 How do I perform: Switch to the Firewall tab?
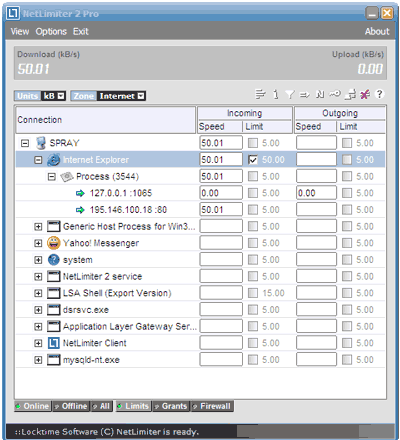pyautogui.click(x=212, y=406)
